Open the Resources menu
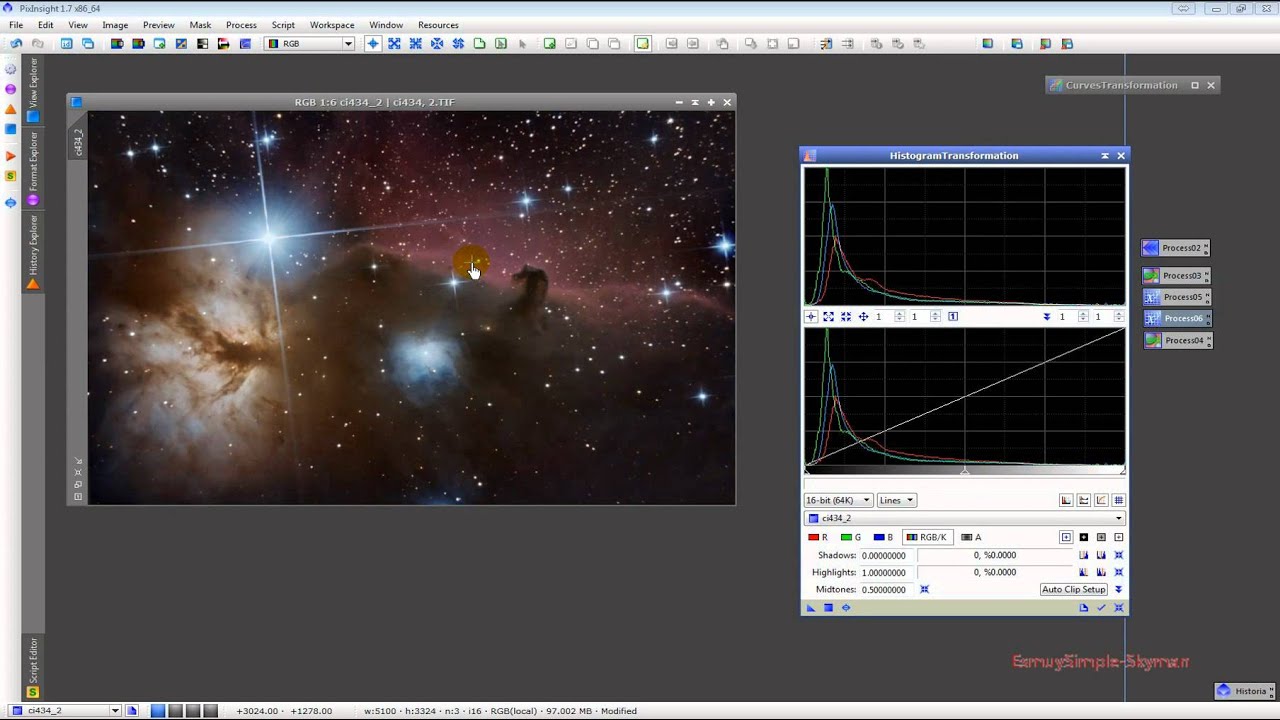This screenshot has height=720, width=1280. (x=438, y=25)
